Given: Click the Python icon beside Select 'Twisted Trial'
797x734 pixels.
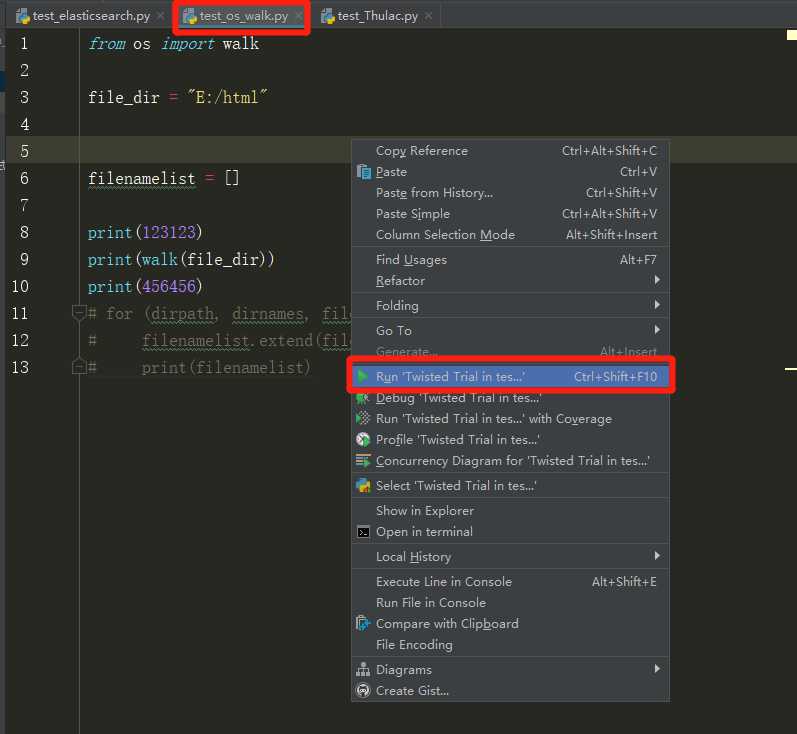Looking at the screenshot, I should (363, 485).
